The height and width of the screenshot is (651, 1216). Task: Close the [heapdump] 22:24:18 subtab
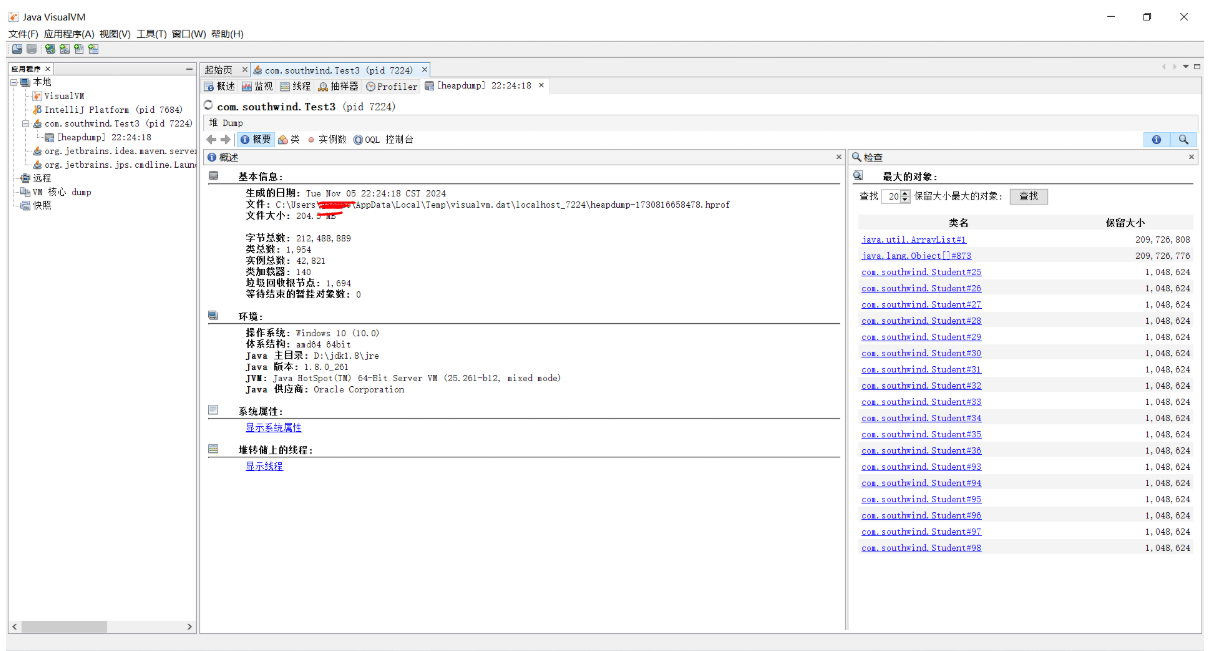click(542, 85)
